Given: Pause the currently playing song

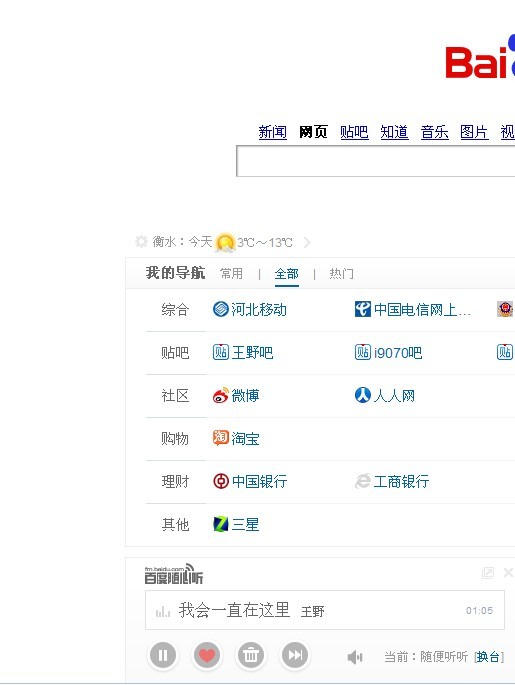Looking at the screenshot, I should tap(163, 655).
